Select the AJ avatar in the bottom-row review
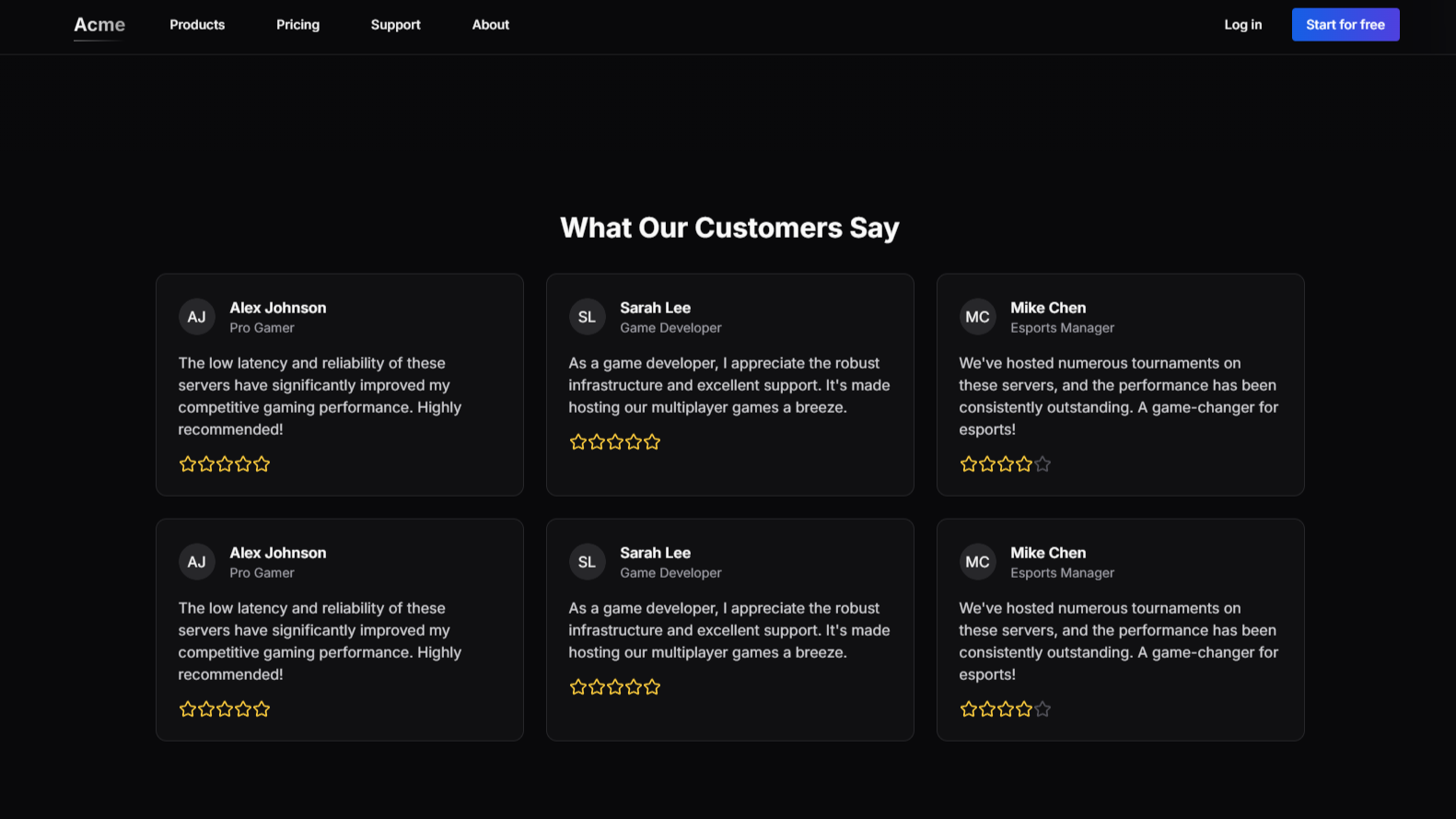This screenshot has width=1456, height=819. 197,562
